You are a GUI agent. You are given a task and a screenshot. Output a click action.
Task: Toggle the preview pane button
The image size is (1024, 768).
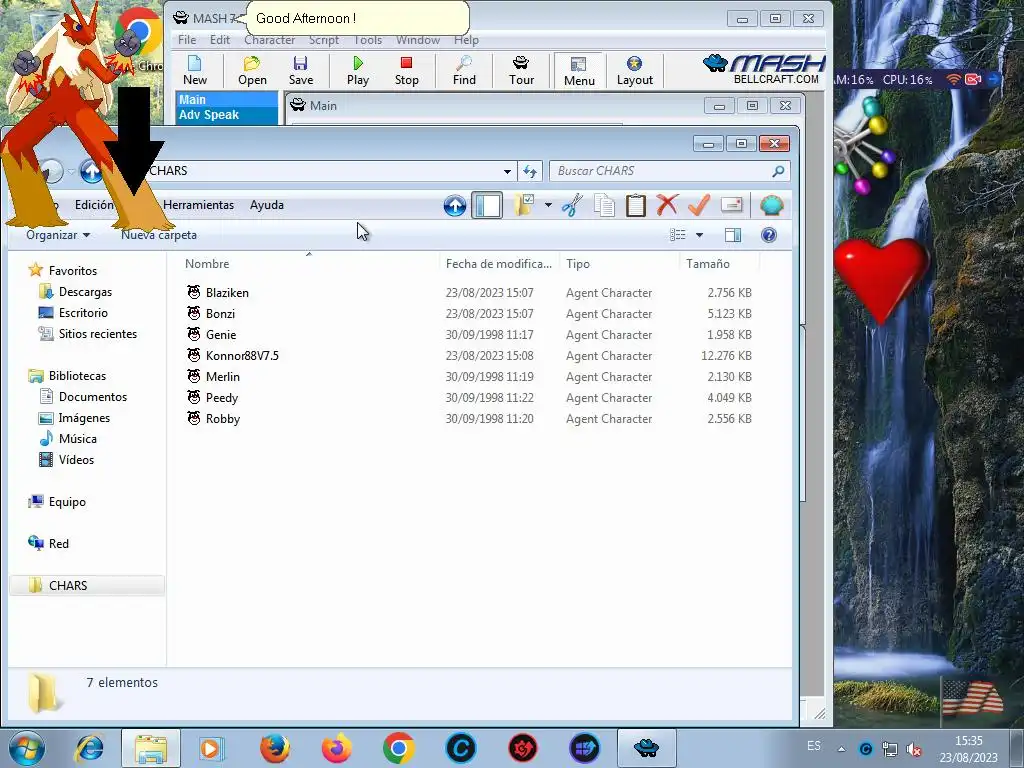pyautogui.click(x=733, y=235)
